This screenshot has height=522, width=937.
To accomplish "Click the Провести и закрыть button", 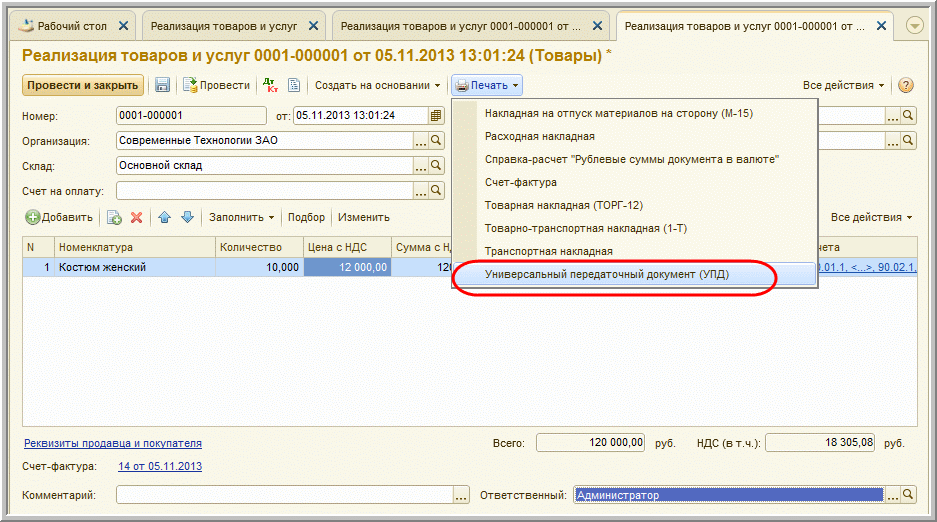I will pyautogui.click(x=83, y=85).
